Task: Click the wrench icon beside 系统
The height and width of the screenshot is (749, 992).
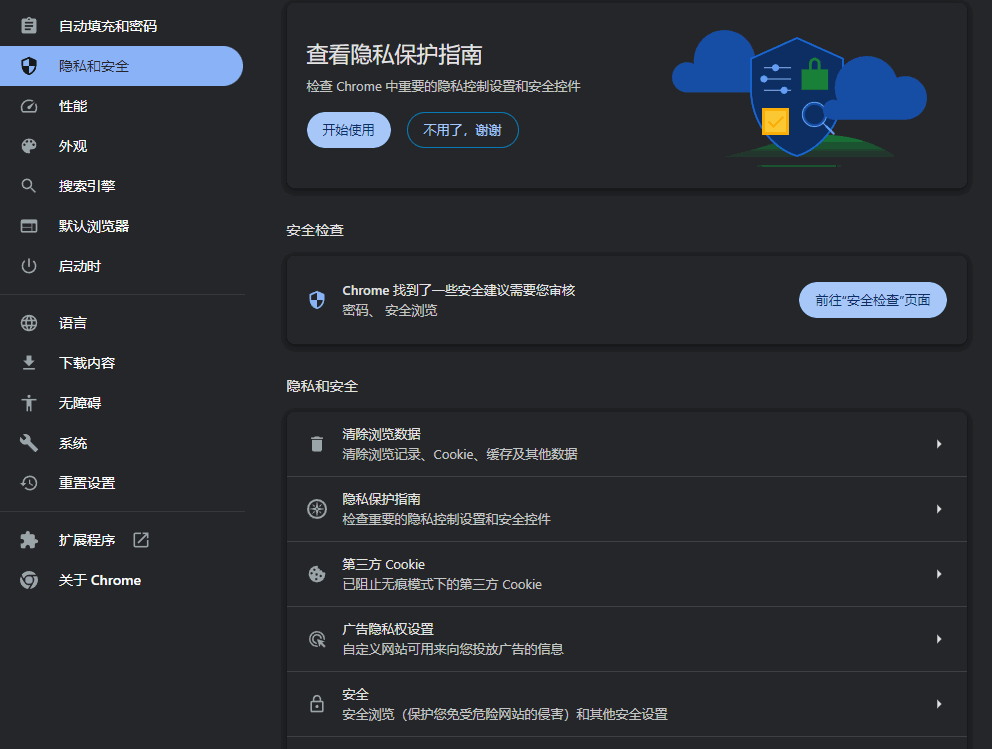Action: click(29, 443)
